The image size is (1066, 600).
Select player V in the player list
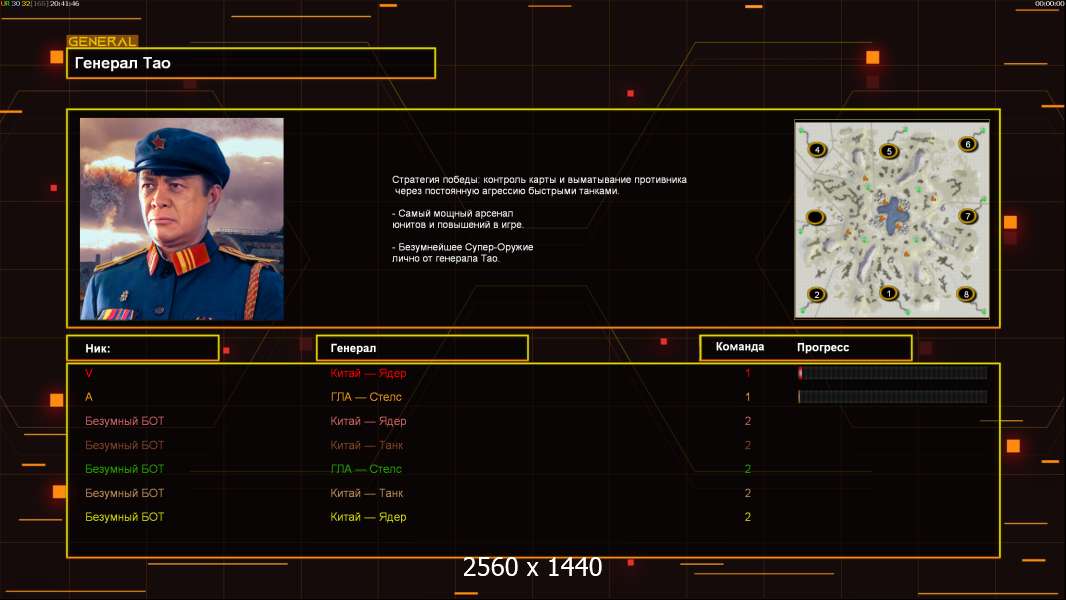89,373
